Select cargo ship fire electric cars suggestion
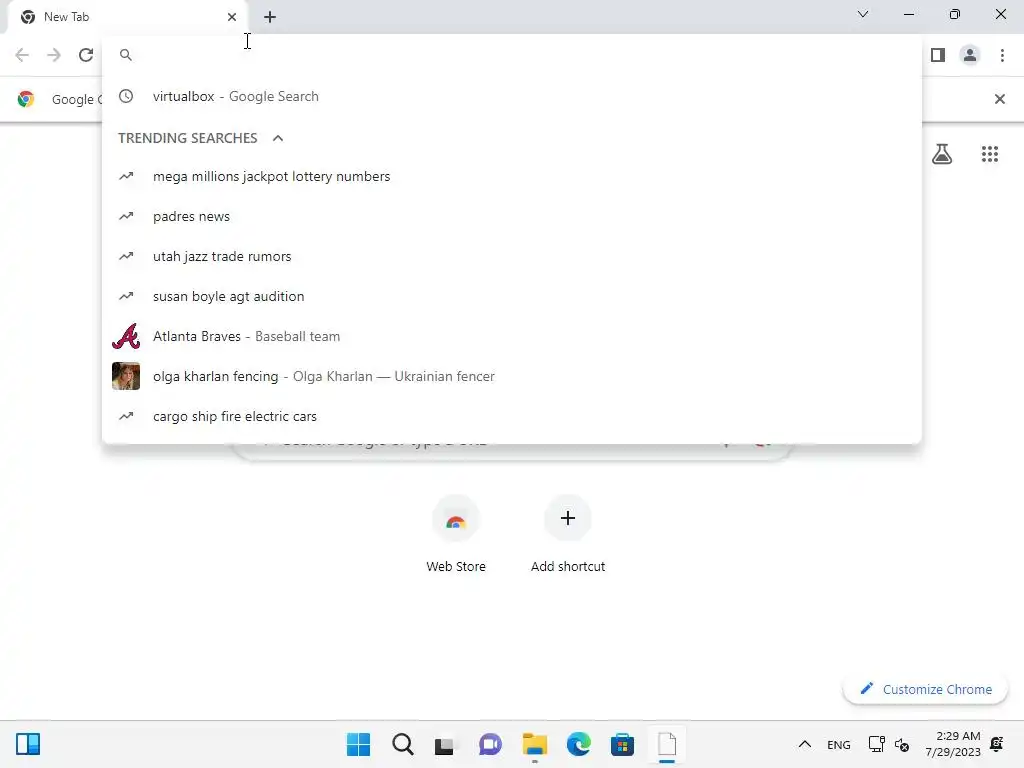The image size is (1024, 768). click(x=512, y=416)
